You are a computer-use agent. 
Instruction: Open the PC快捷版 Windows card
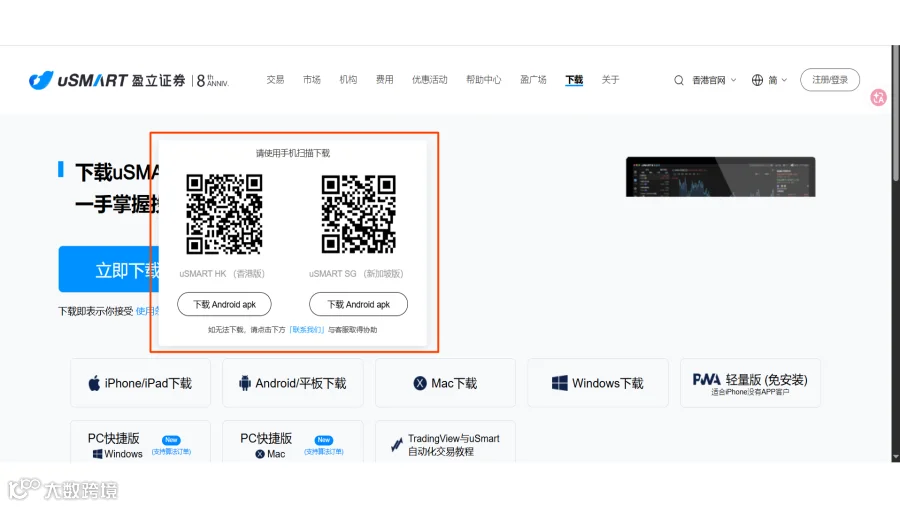point(141,442)
